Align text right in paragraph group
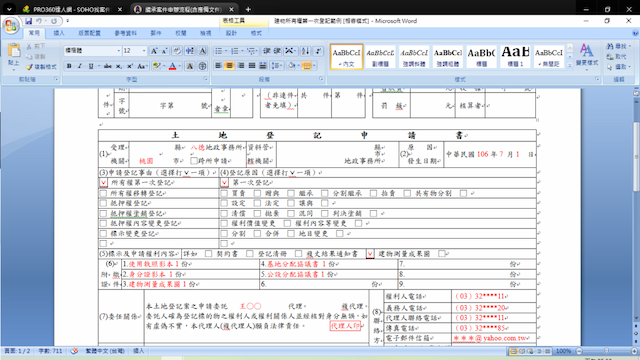This screenshot has height=360, width=640. [241, 65]
